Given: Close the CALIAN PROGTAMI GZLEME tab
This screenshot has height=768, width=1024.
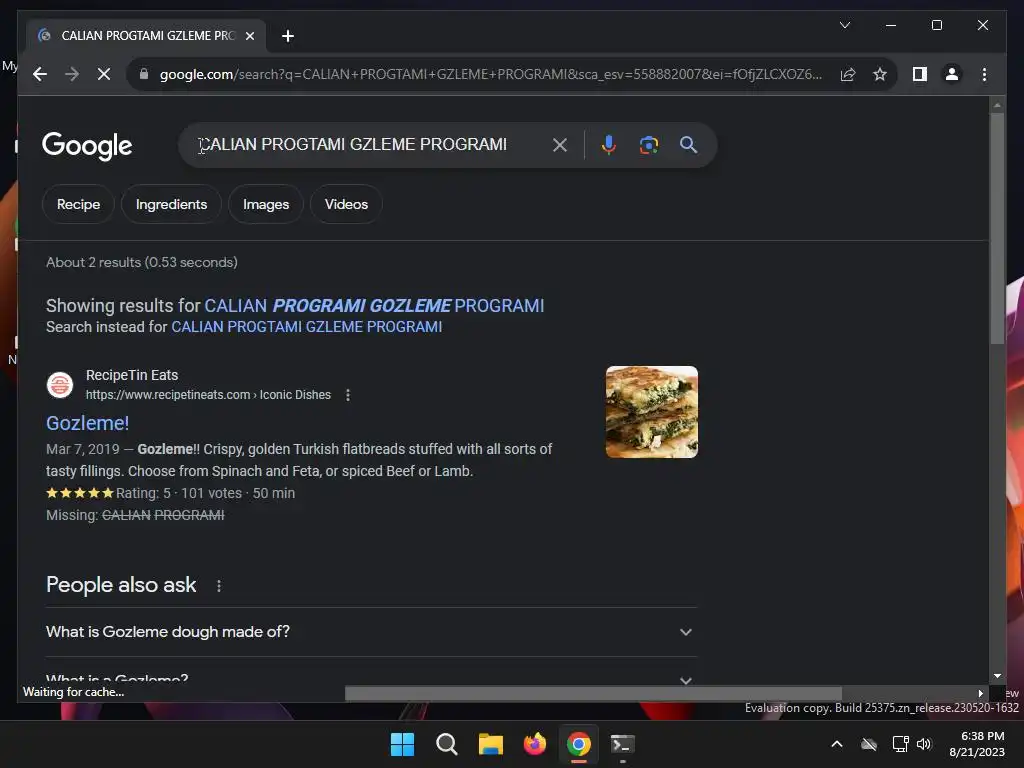Looking at the screenshot, I should (249, 36).
